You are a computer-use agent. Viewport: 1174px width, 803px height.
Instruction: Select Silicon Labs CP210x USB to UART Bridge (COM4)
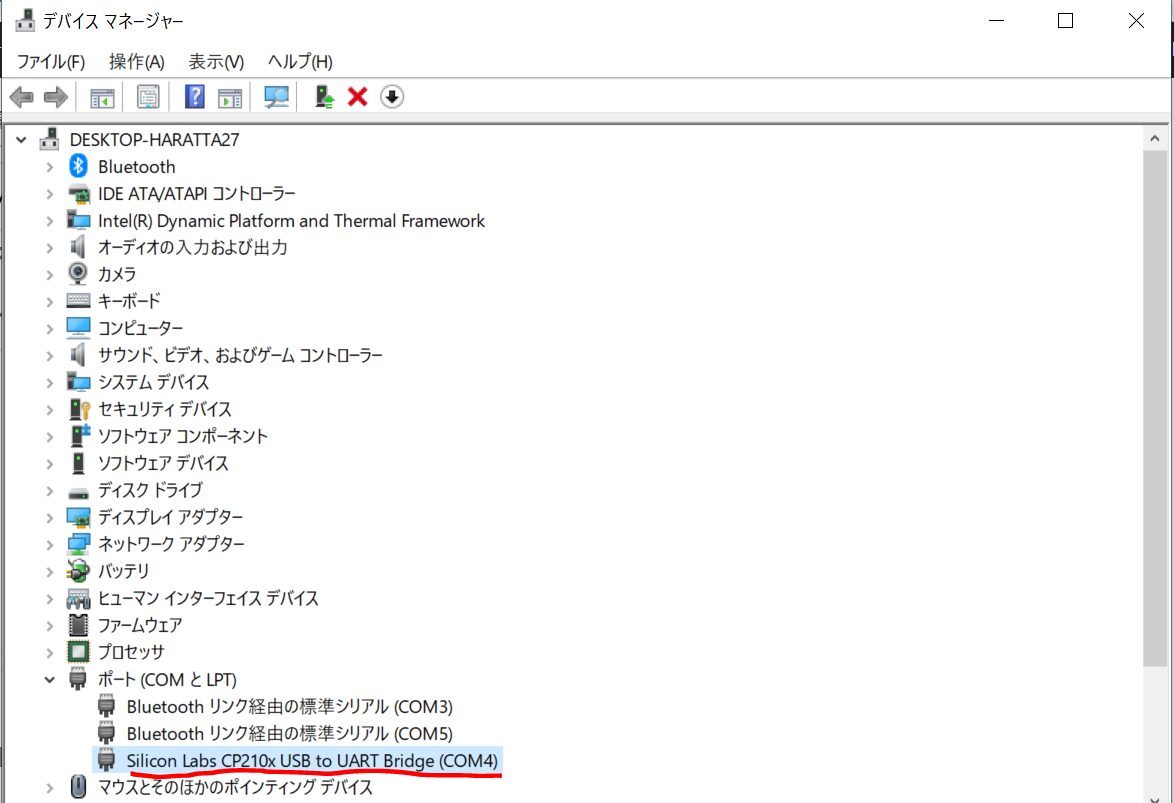coord(312,760)
